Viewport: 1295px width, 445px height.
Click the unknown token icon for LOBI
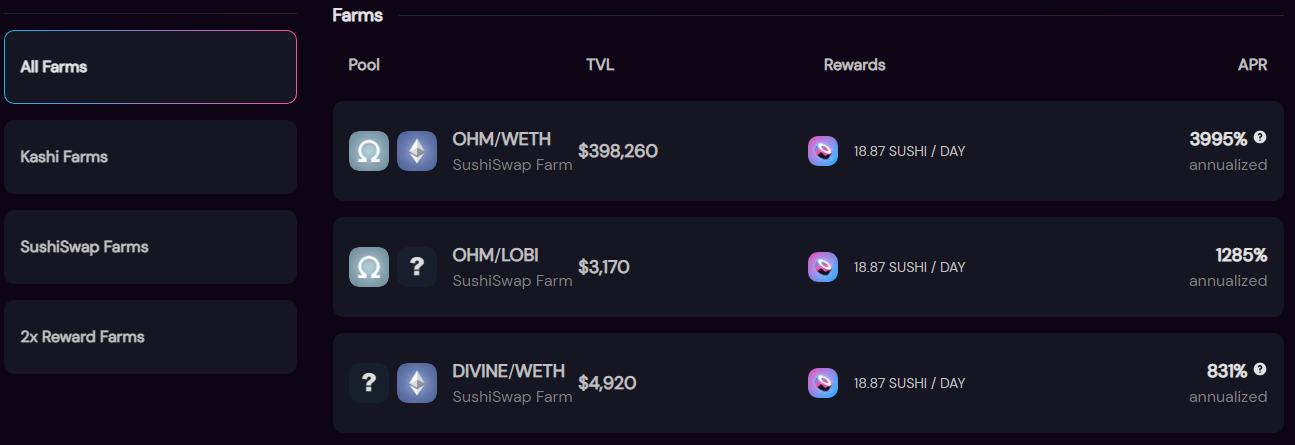click(x=417, y=267)
